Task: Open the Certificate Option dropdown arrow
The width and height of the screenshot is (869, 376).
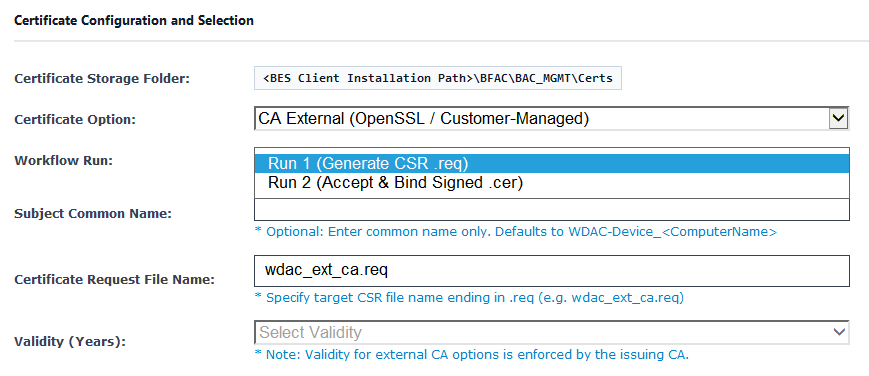Action: pos(838,118)
